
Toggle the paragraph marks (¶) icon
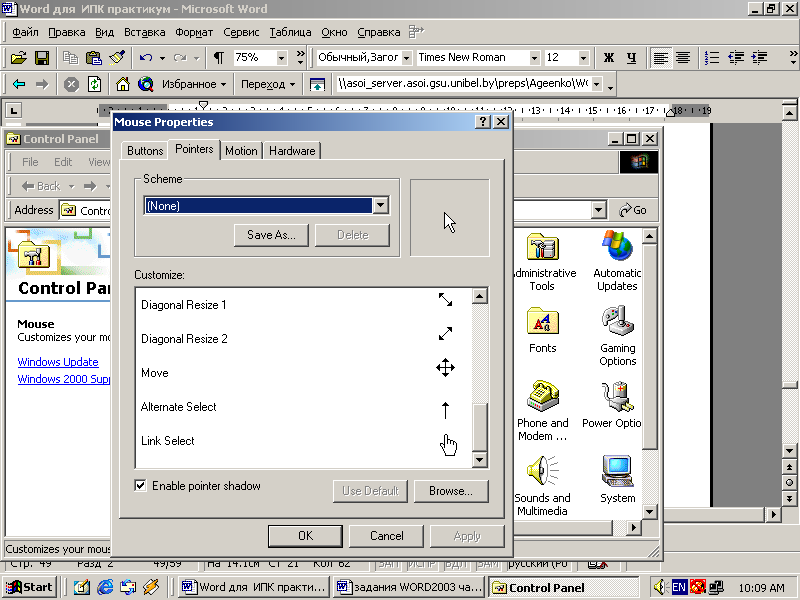point(218,58)
